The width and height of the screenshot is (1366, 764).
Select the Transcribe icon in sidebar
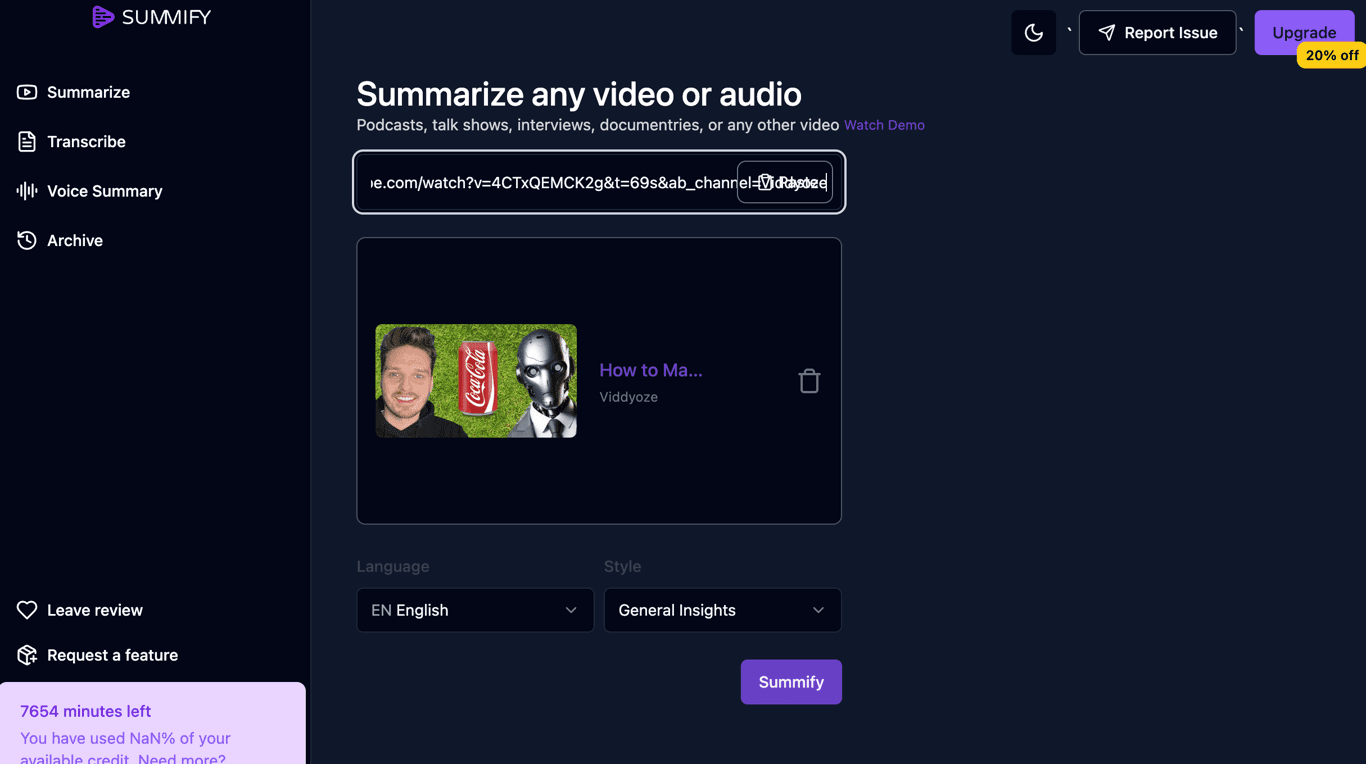pyautogui.click(x=26, y=141)
